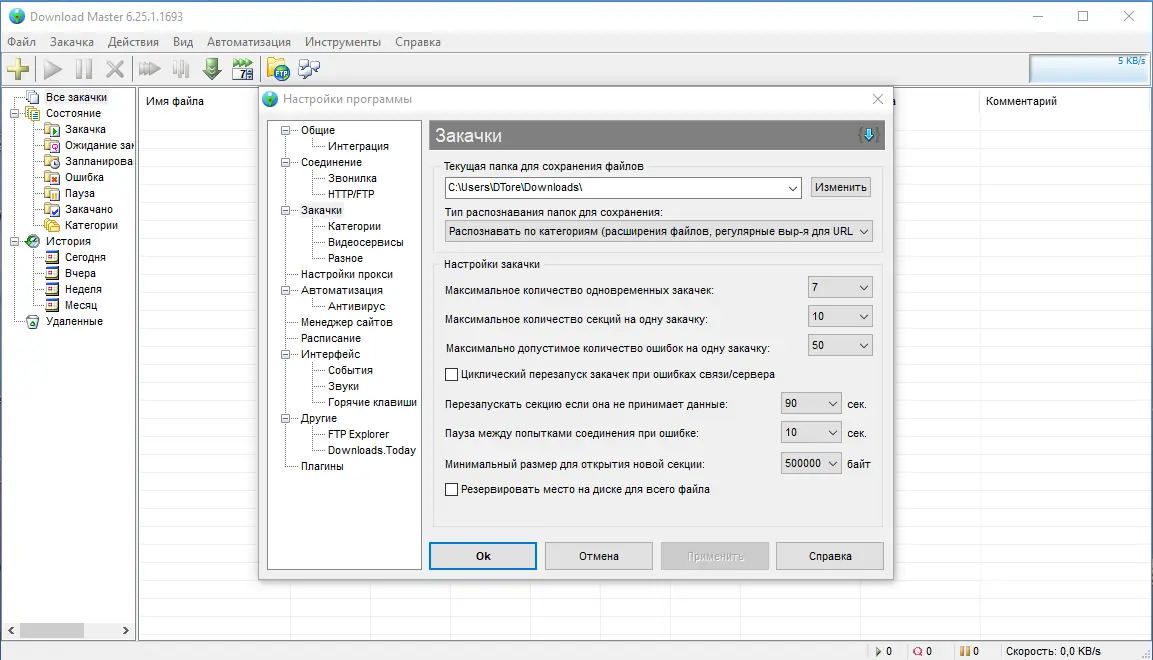Click the active downloads icon in status bar

point(878,651)
